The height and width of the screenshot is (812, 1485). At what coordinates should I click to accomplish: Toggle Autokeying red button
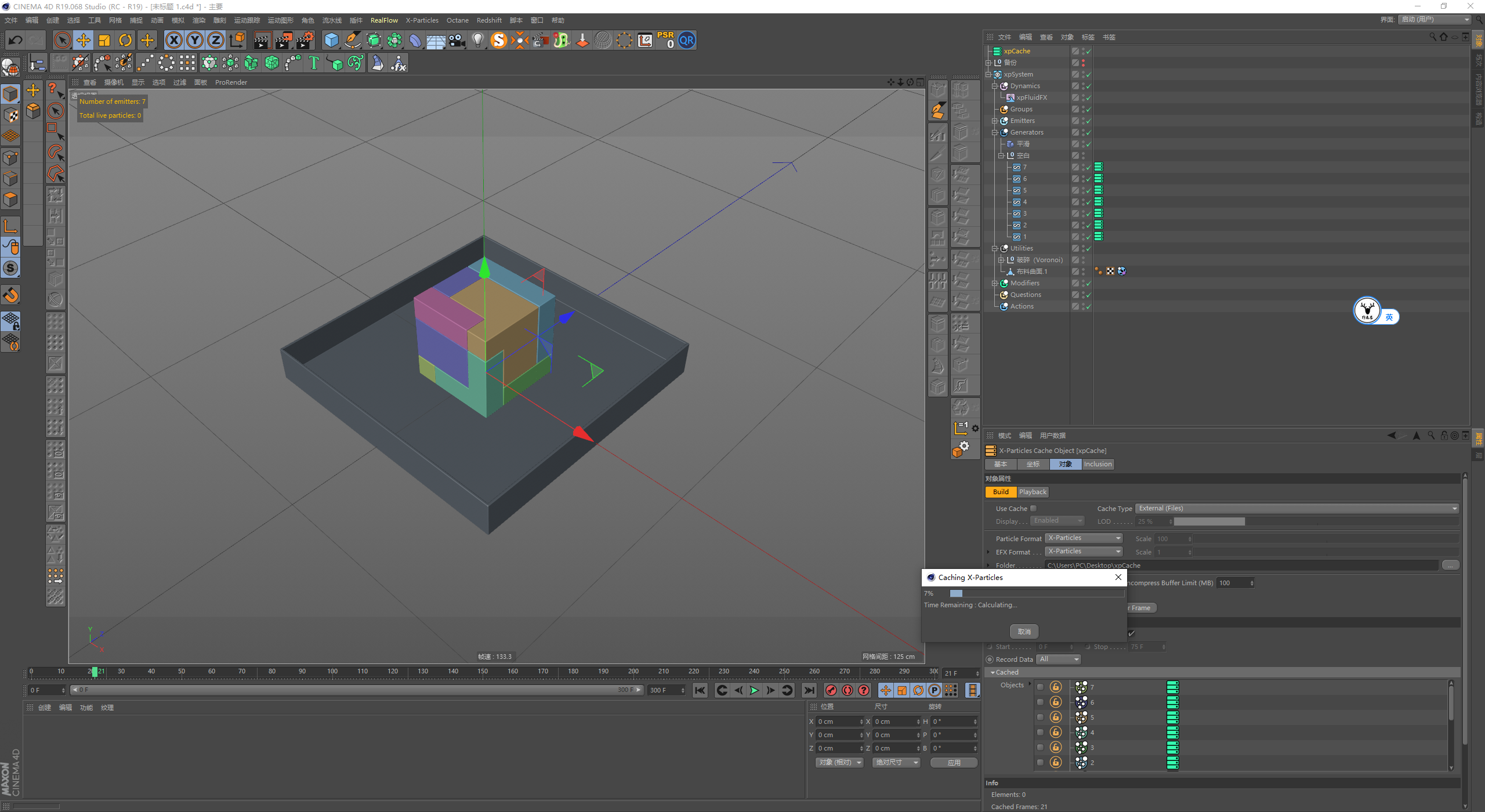(x=847, y=690)
